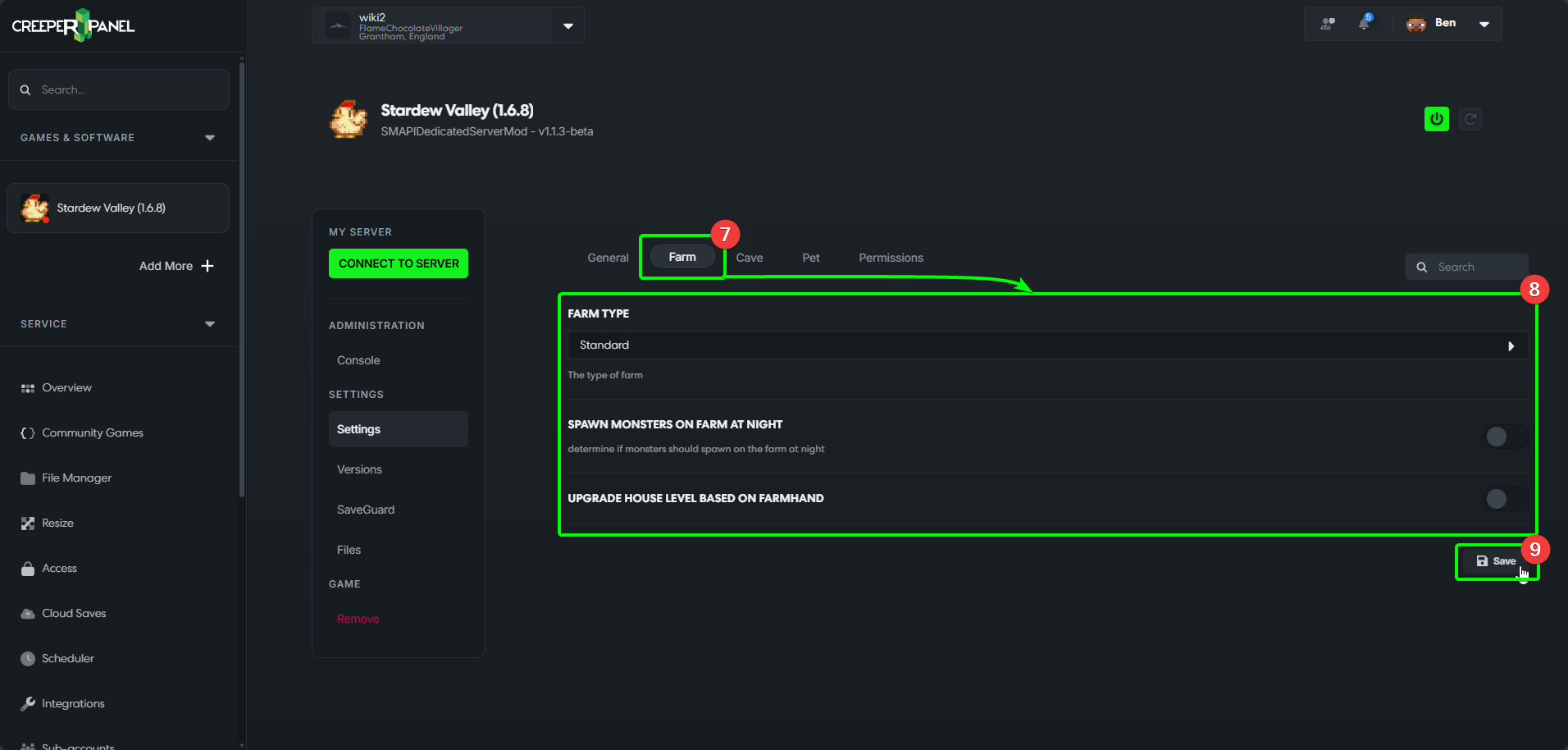Click the Connect to Server button

pyautogui.click(x=399, y=263)
